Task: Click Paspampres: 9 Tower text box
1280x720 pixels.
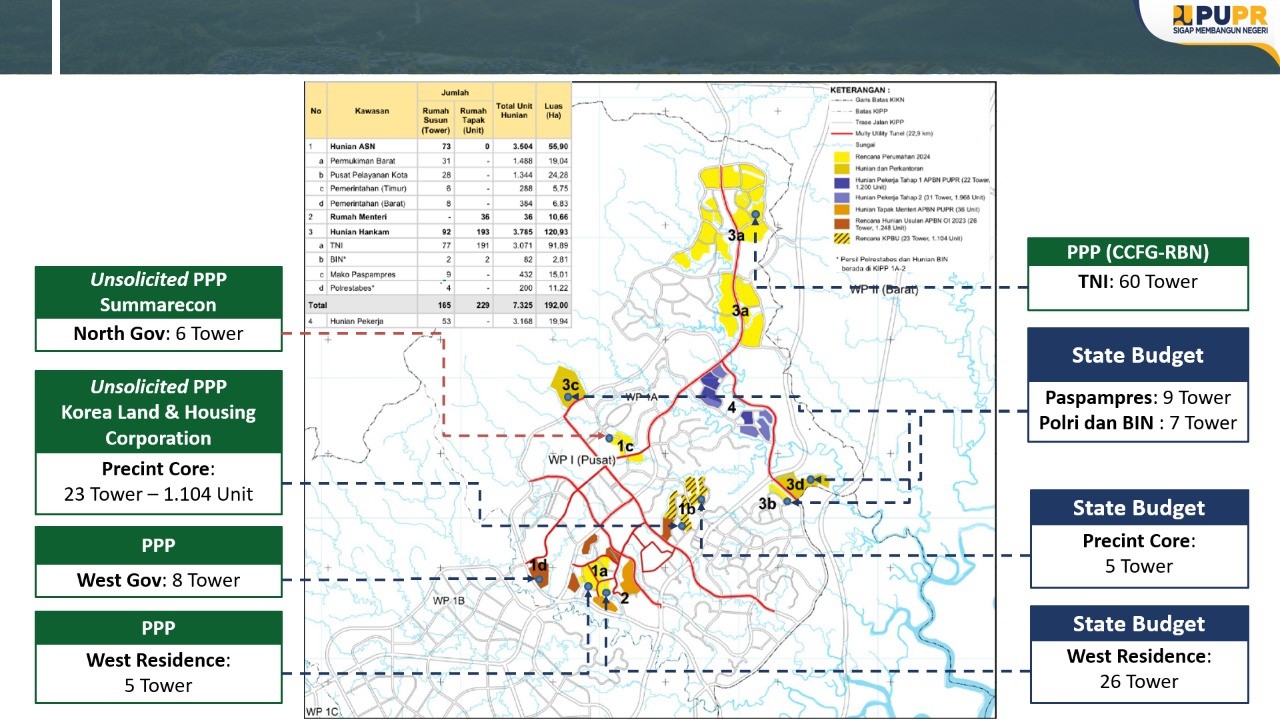Action: click(x=1138, y=397)
